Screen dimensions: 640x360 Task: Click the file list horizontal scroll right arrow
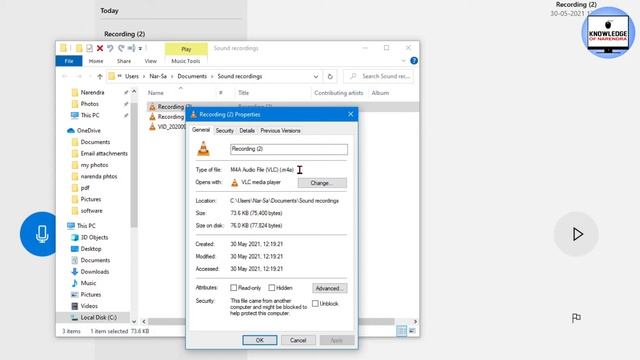point(415,322)
